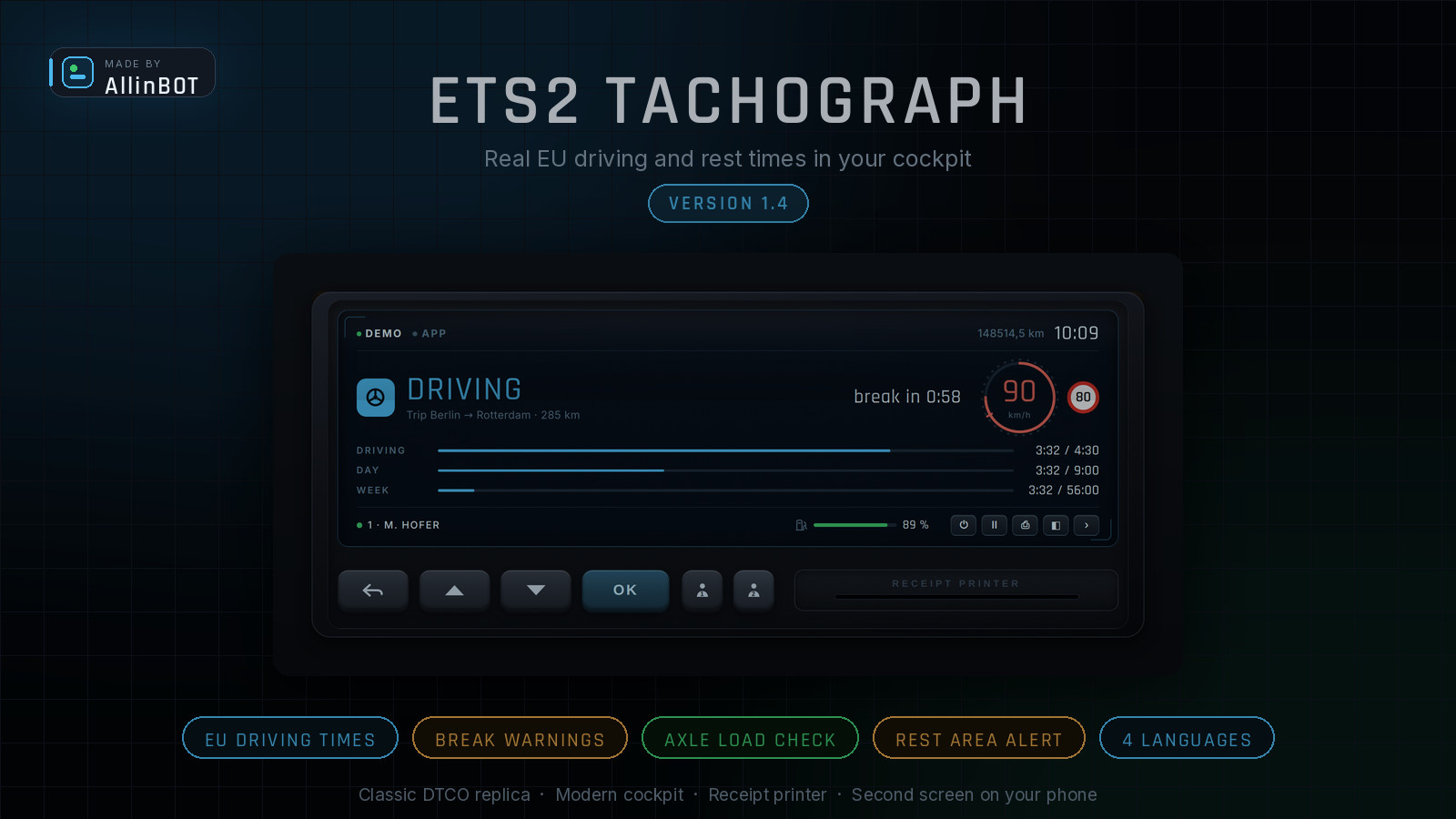The image size is (1456, 819).
Task: Click the green fuel level bar
Action: 854,525
